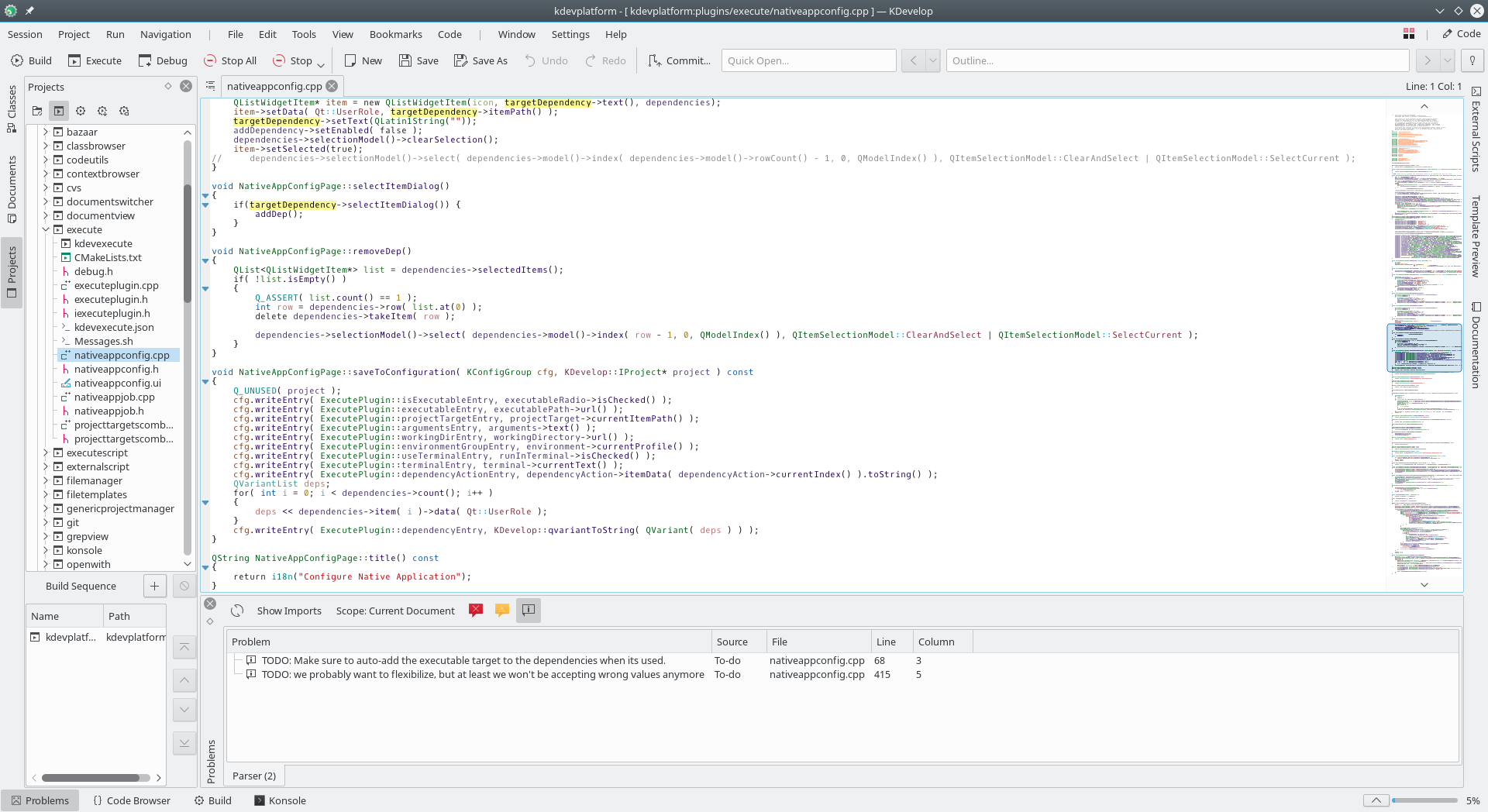Toggle the hint severity filter in Problems
The image size is (1488, 812).
[x=529, y=611]
